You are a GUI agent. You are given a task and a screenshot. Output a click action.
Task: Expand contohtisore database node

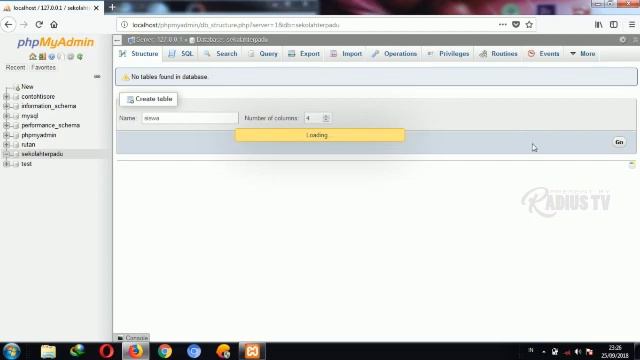[x=6, y=97]
